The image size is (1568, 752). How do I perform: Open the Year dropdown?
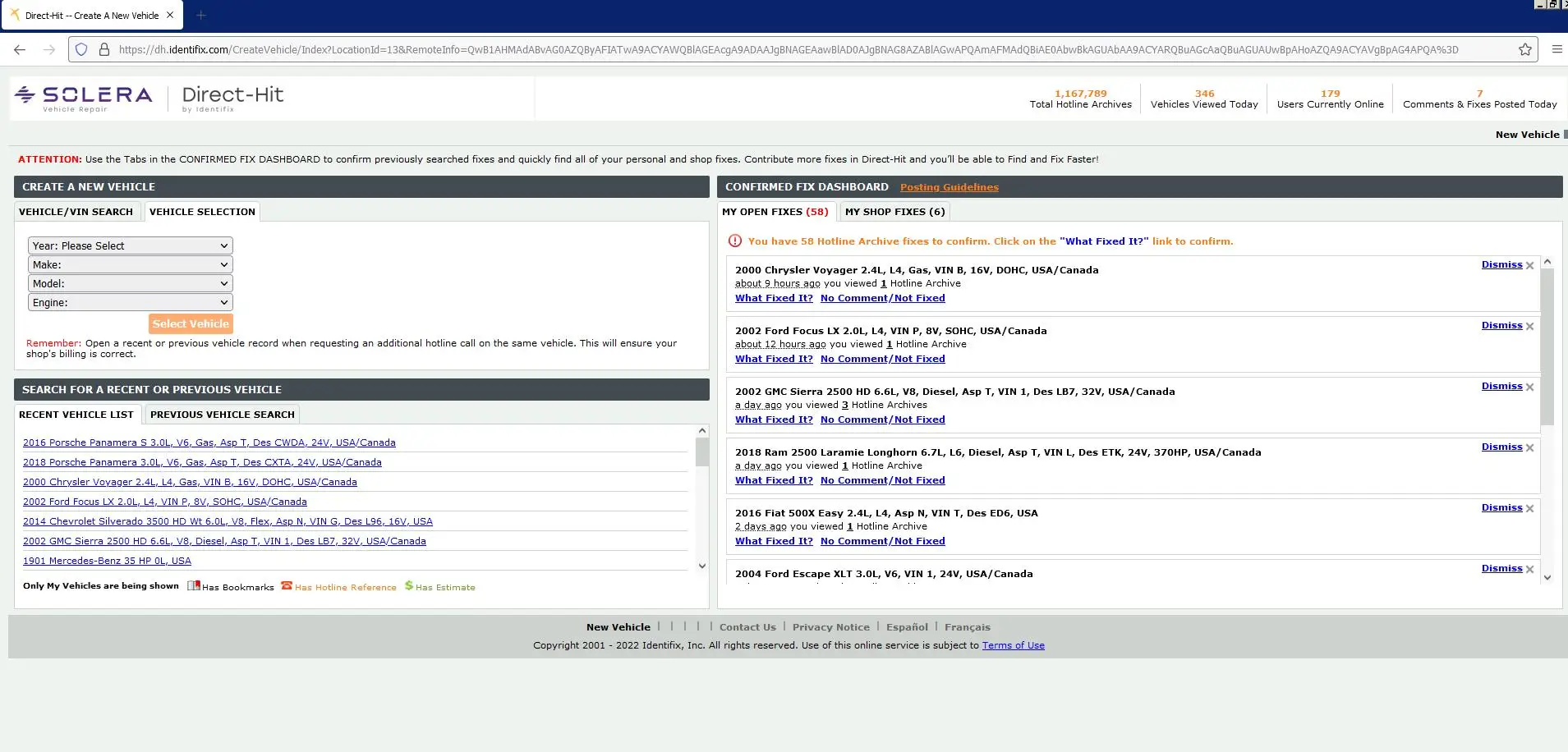click(x=130, y=245)
